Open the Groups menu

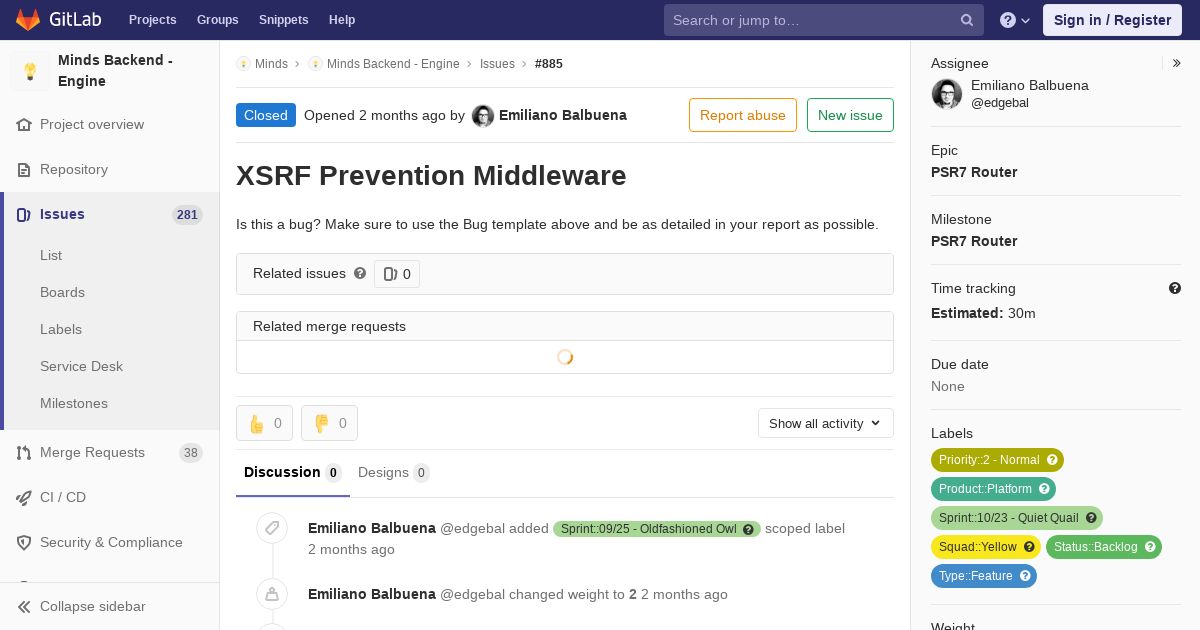(x=218, y=20)
